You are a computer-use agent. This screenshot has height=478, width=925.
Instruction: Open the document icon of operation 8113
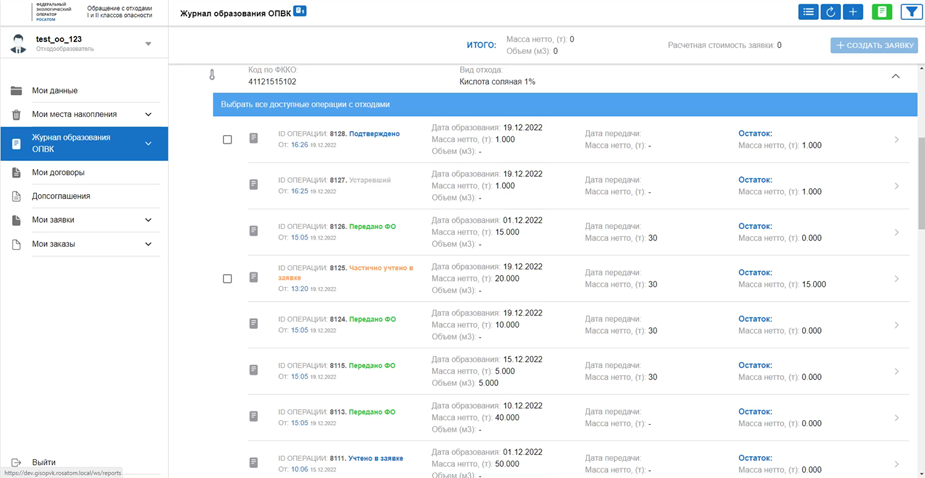[x=254, y=417]
